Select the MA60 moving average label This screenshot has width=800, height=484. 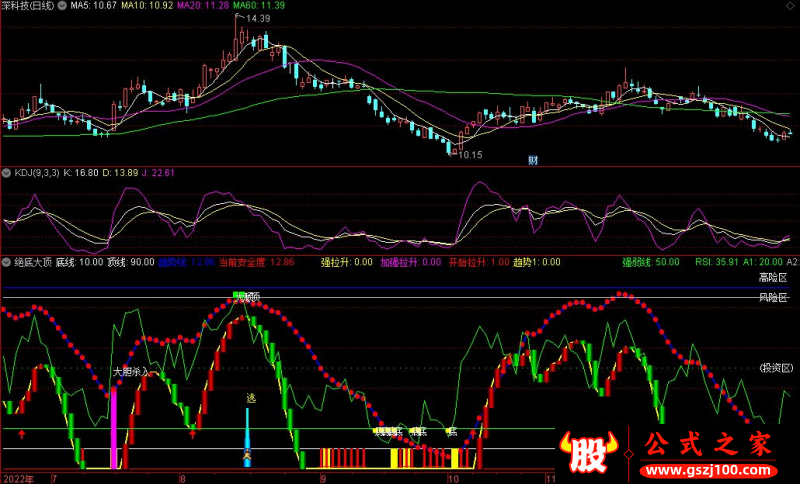pos(264,6)
